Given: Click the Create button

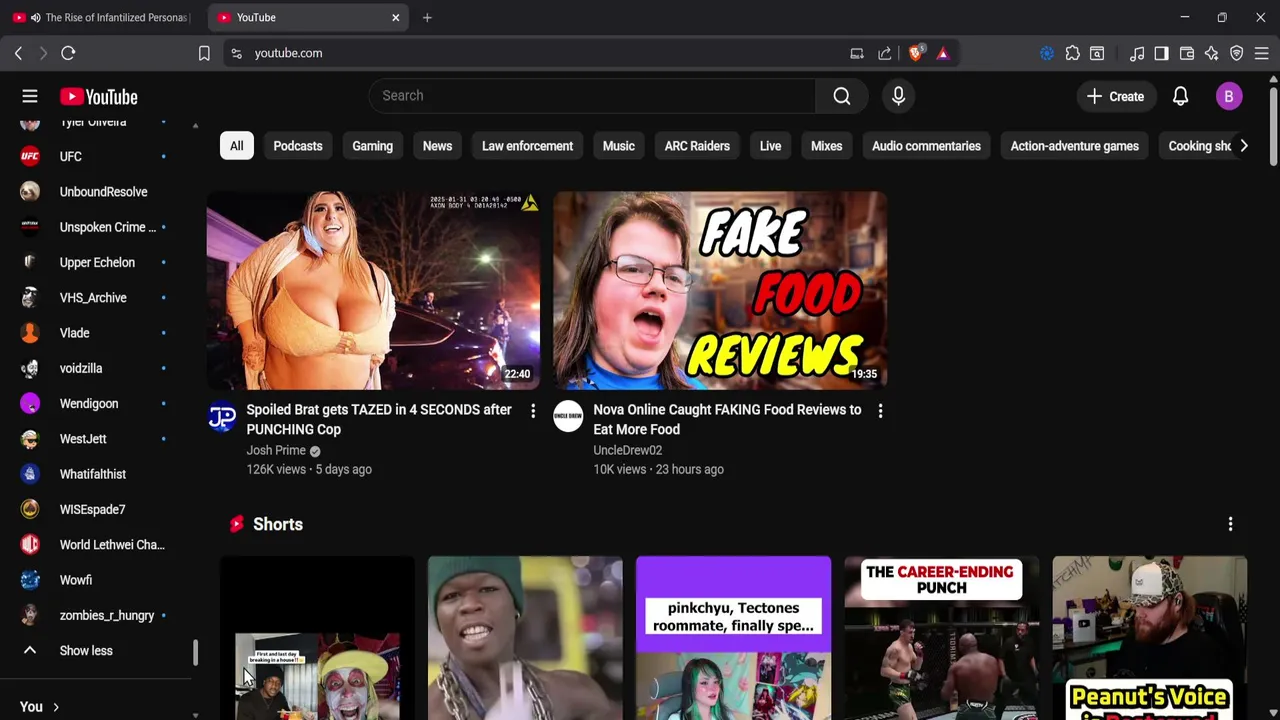Looking at the screenshot, I should click(x=1115, y=96).
